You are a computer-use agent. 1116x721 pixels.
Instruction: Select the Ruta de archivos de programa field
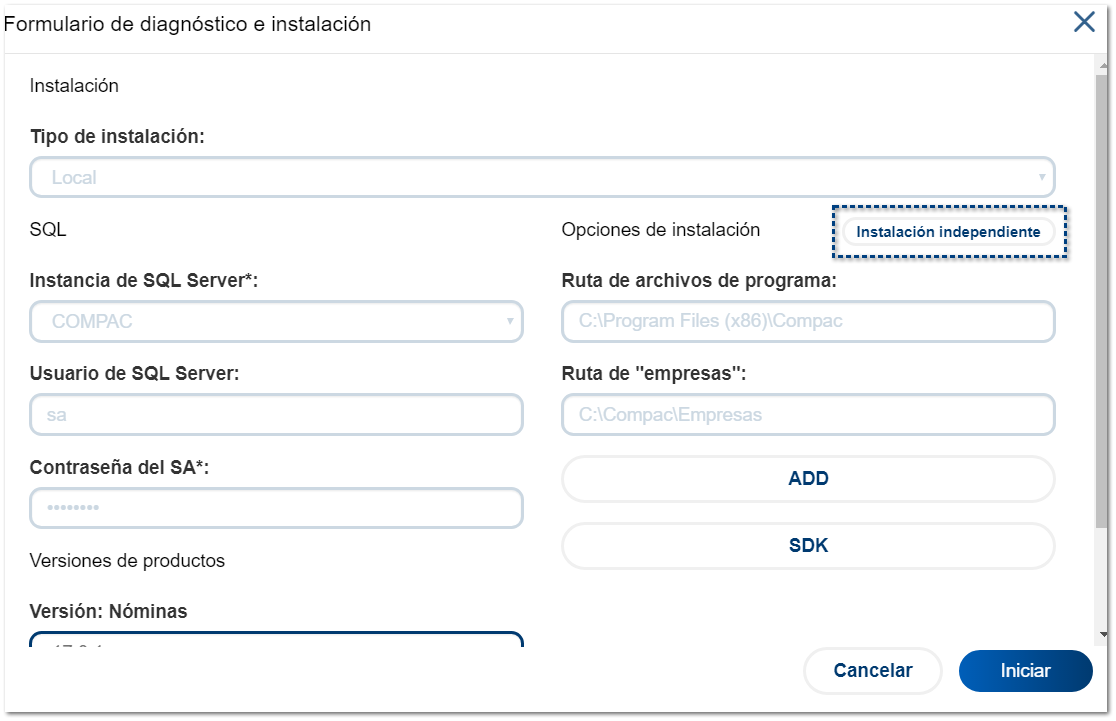(x=808, y=322)
